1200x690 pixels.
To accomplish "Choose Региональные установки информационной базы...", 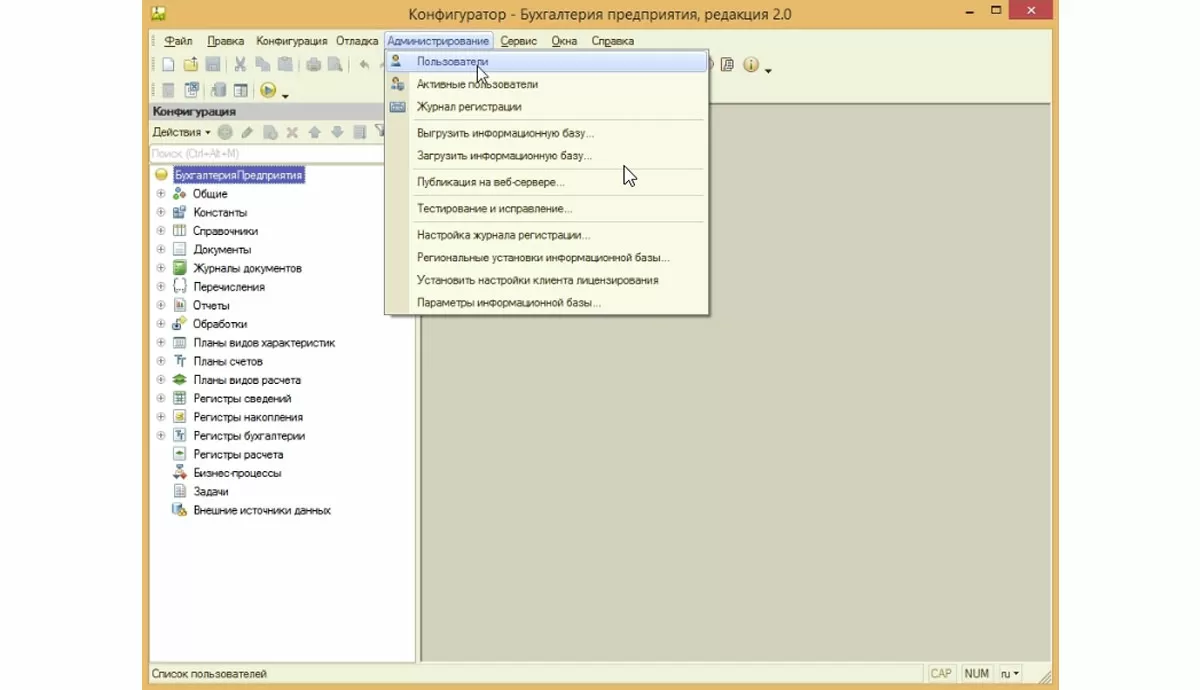I will 547,258.
